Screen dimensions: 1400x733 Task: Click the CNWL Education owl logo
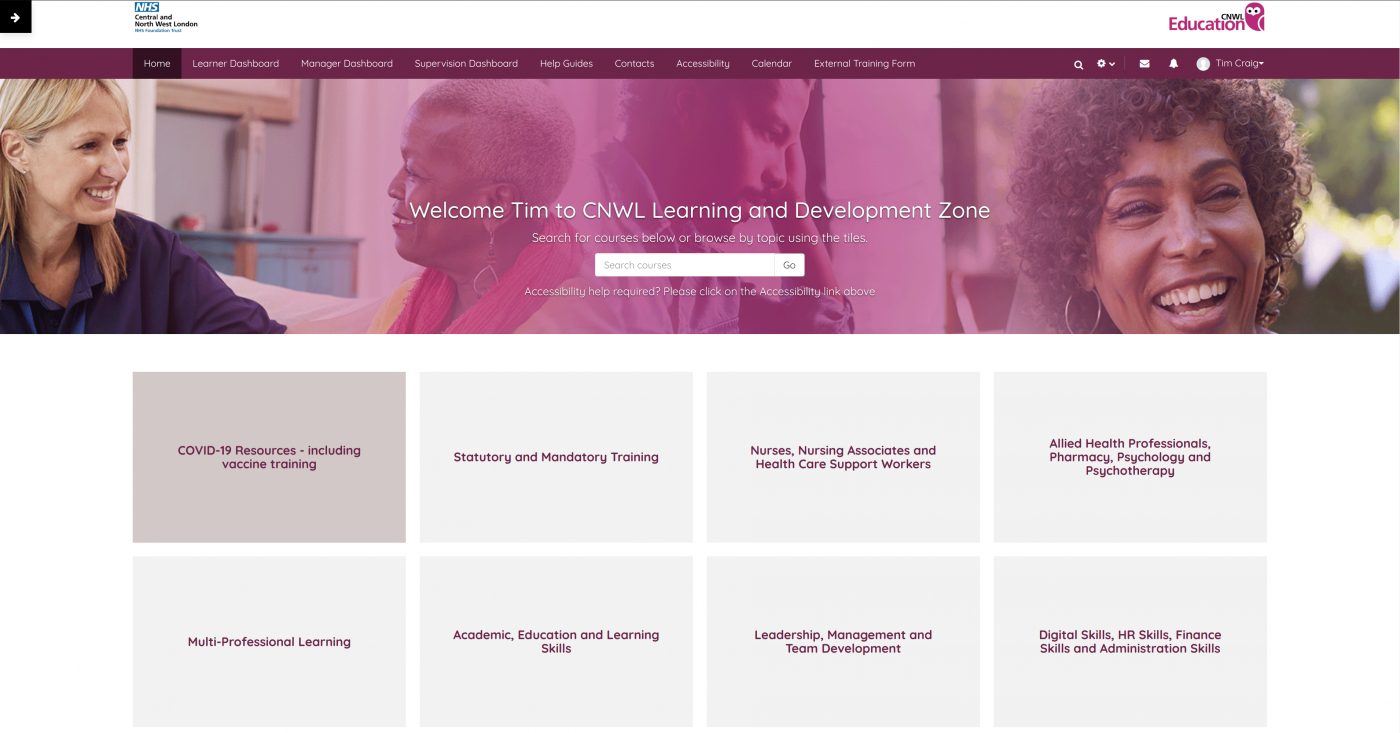pyautogui.click(x=1216, y=17)
